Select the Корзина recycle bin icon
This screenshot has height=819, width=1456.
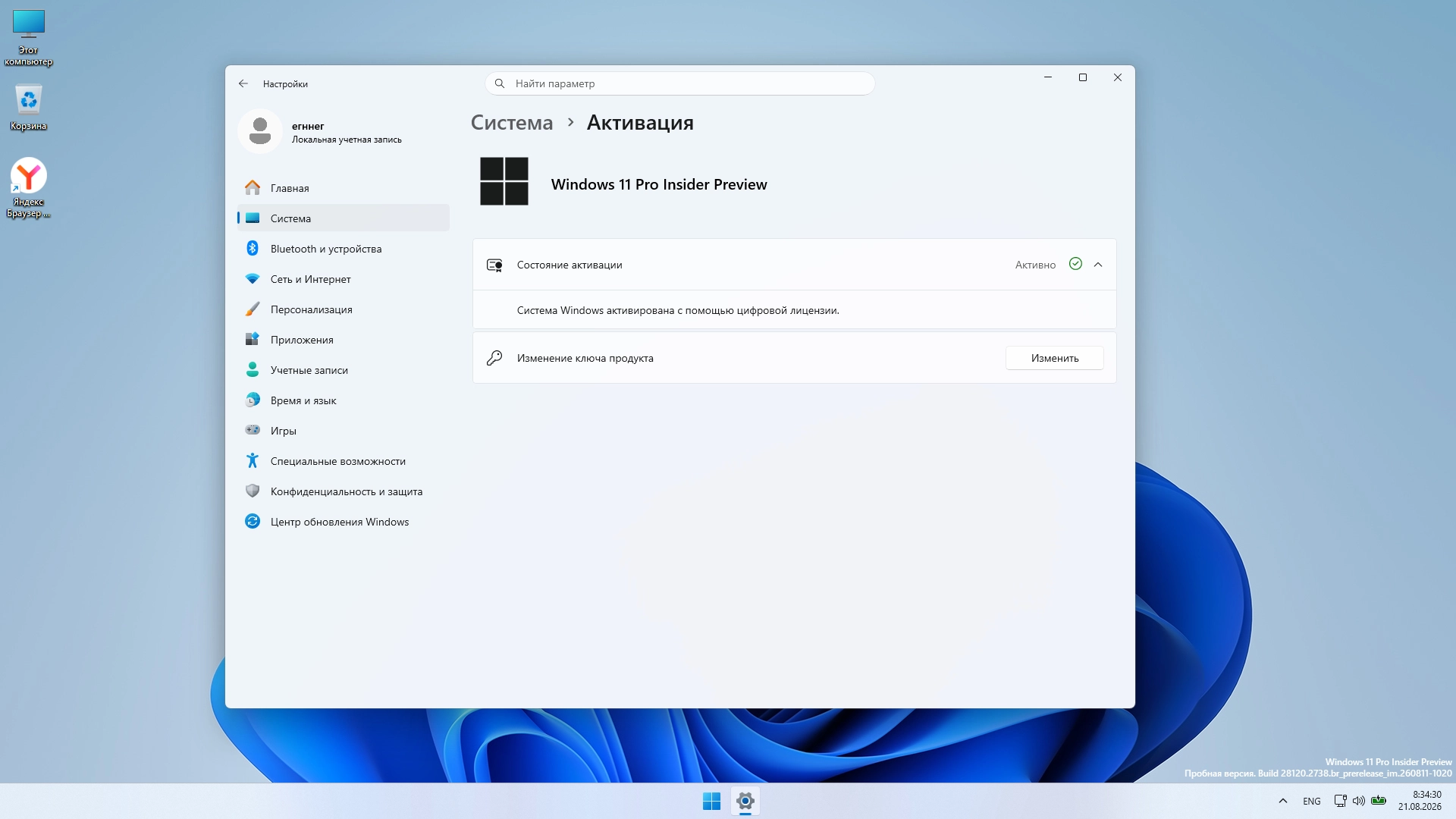click(29, 107)
